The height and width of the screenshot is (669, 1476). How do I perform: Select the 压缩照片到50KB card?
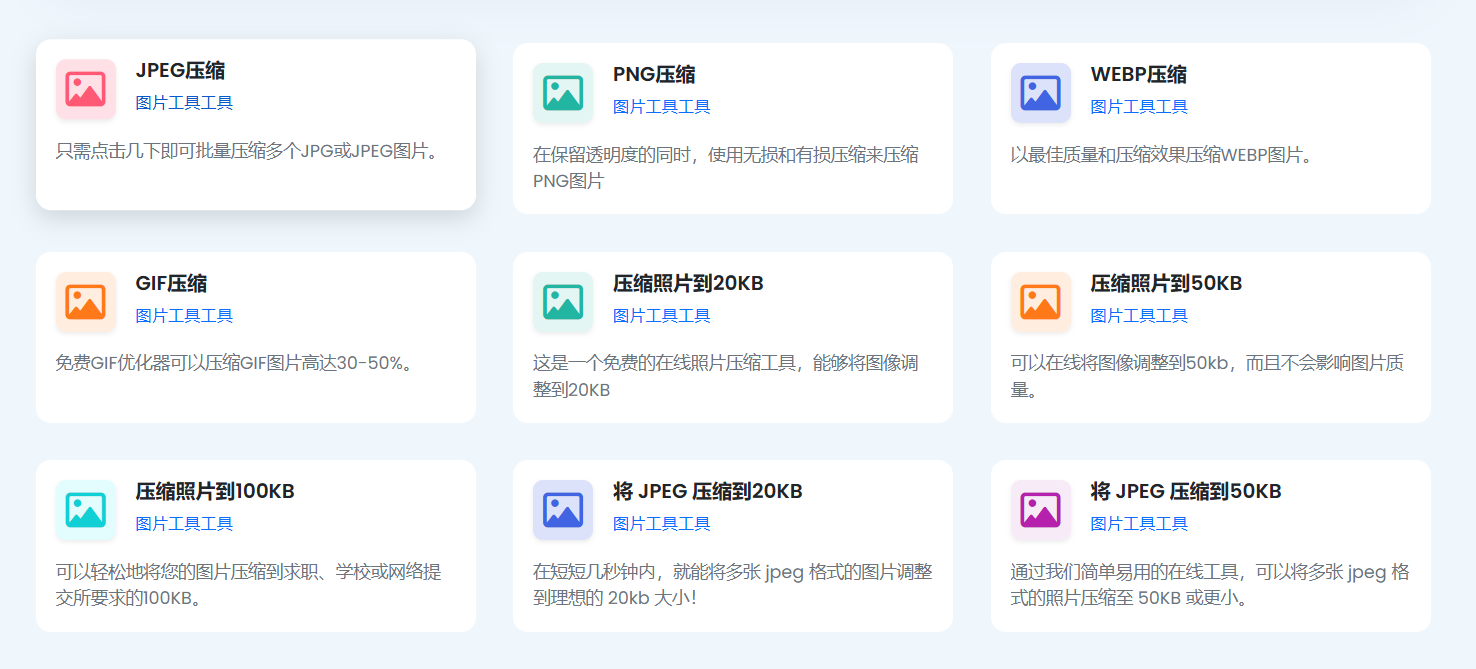point(1210,335)
